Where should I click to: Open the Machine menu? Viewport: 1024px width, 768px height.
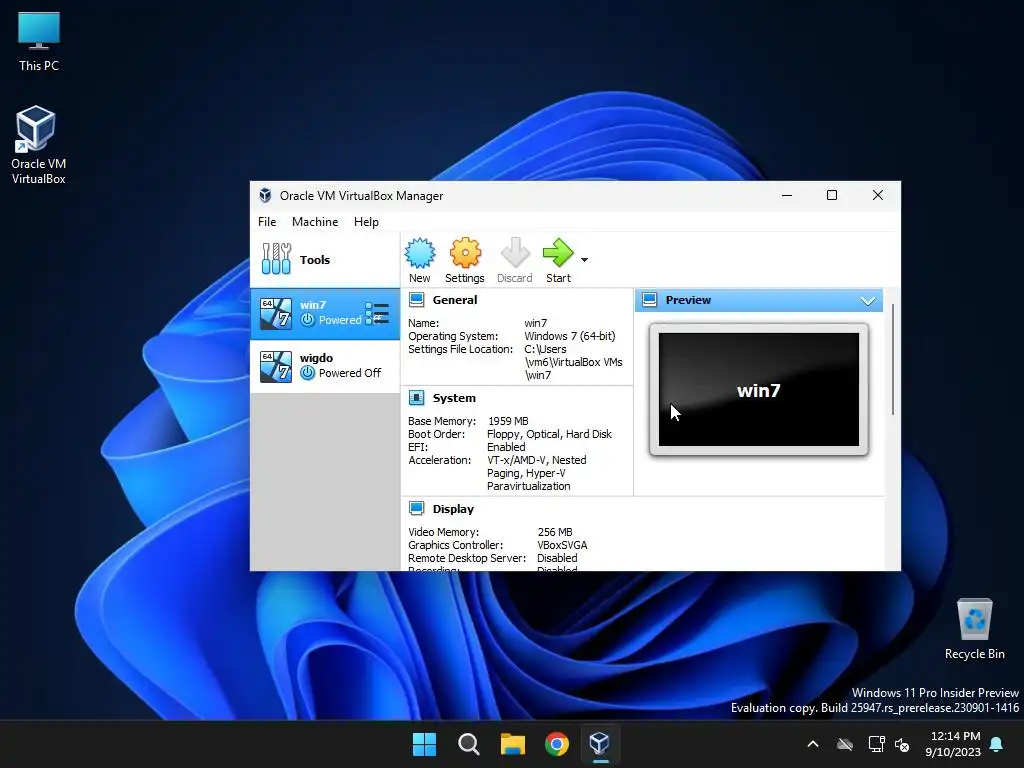(x=315, y=222)
